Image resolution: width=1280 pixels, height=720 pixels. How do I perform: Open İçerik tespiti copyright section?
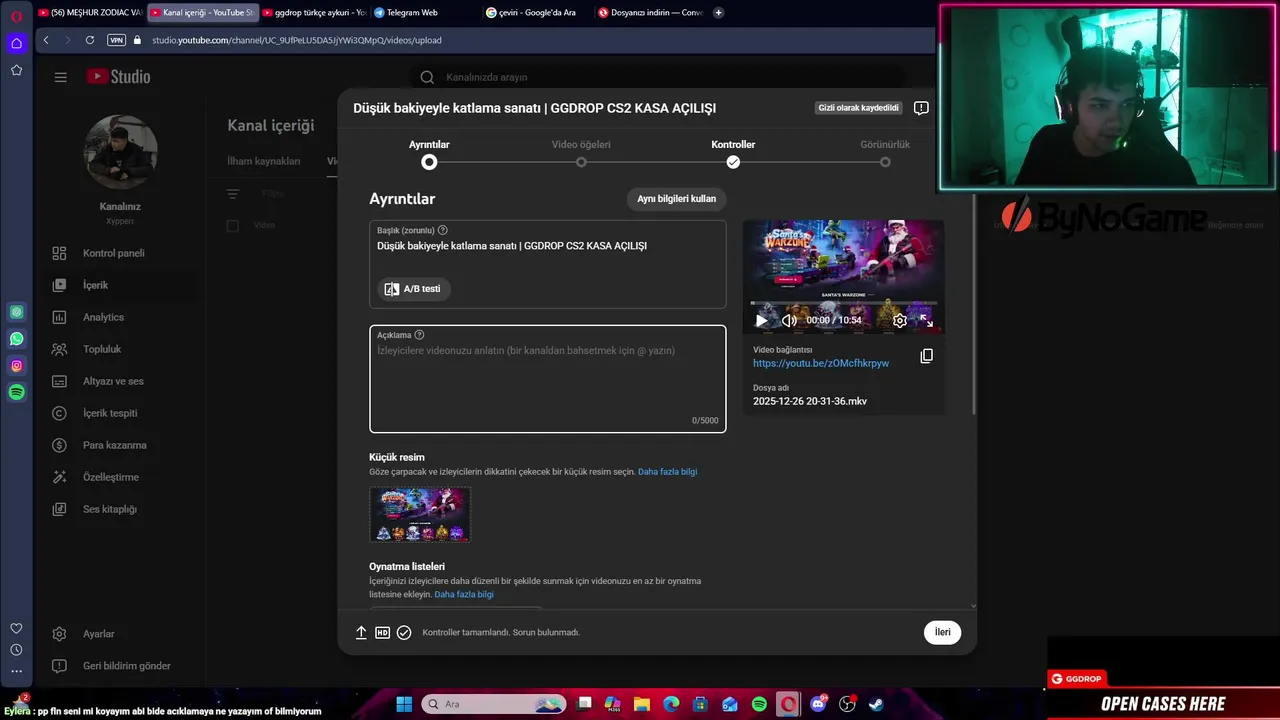point(110,413)
